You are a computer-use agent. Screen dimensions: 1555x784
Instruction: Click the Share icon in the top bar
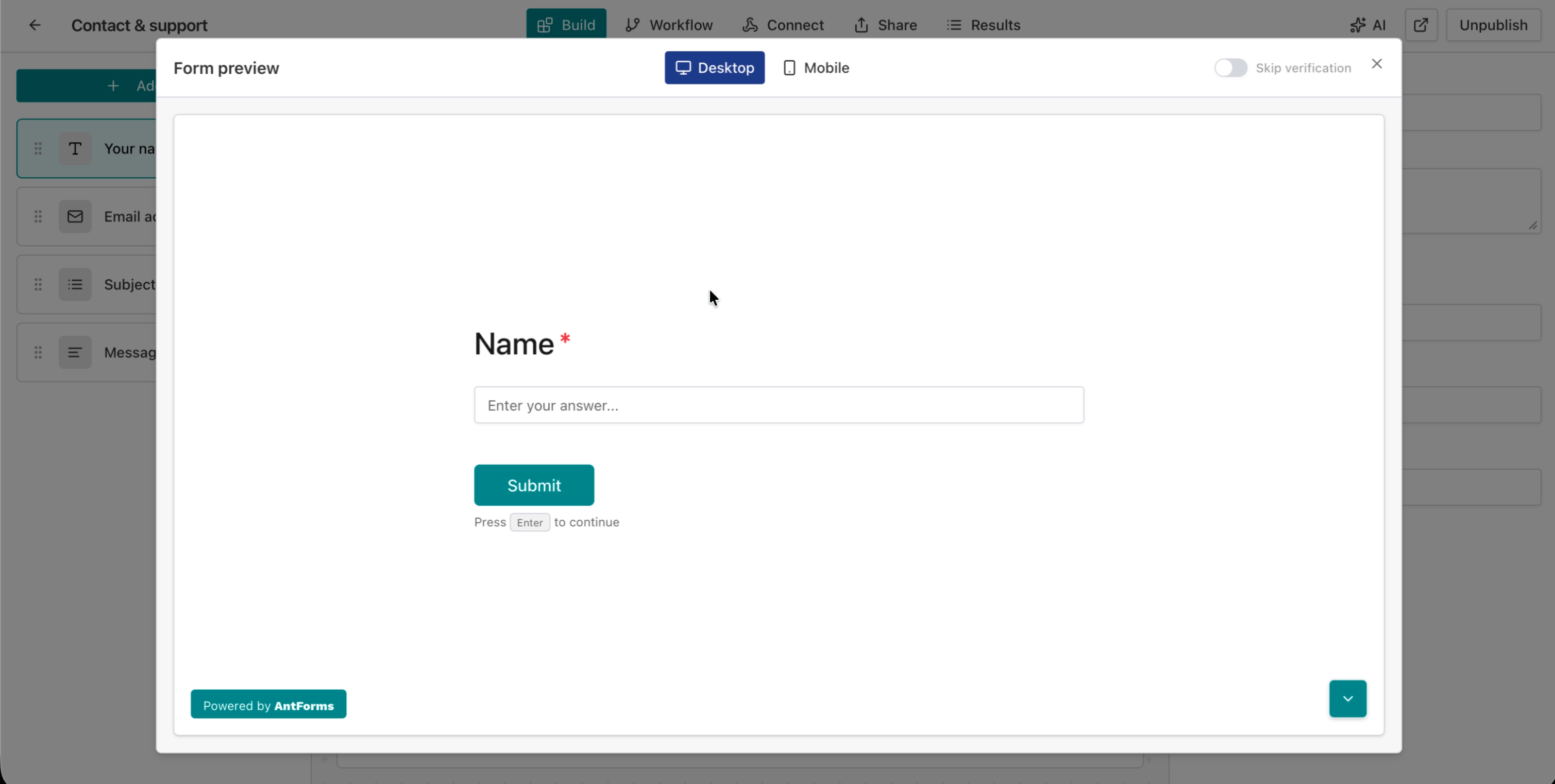tap(862, 25)
